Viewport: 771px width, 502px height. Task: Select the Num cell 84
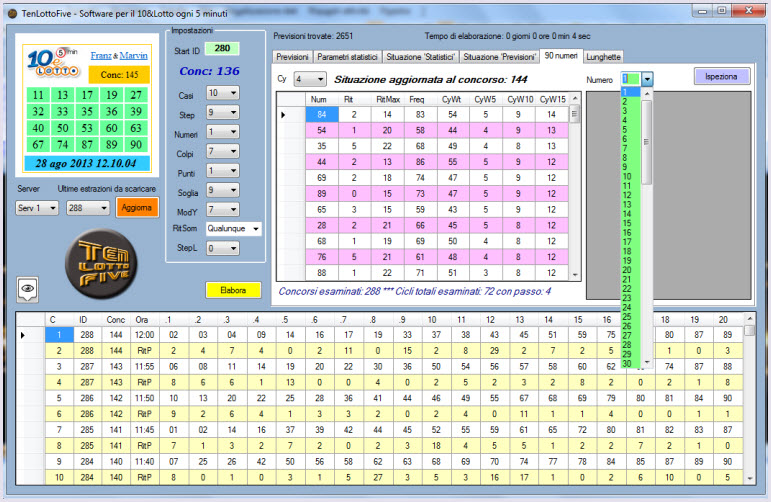[x=322, y=115]
